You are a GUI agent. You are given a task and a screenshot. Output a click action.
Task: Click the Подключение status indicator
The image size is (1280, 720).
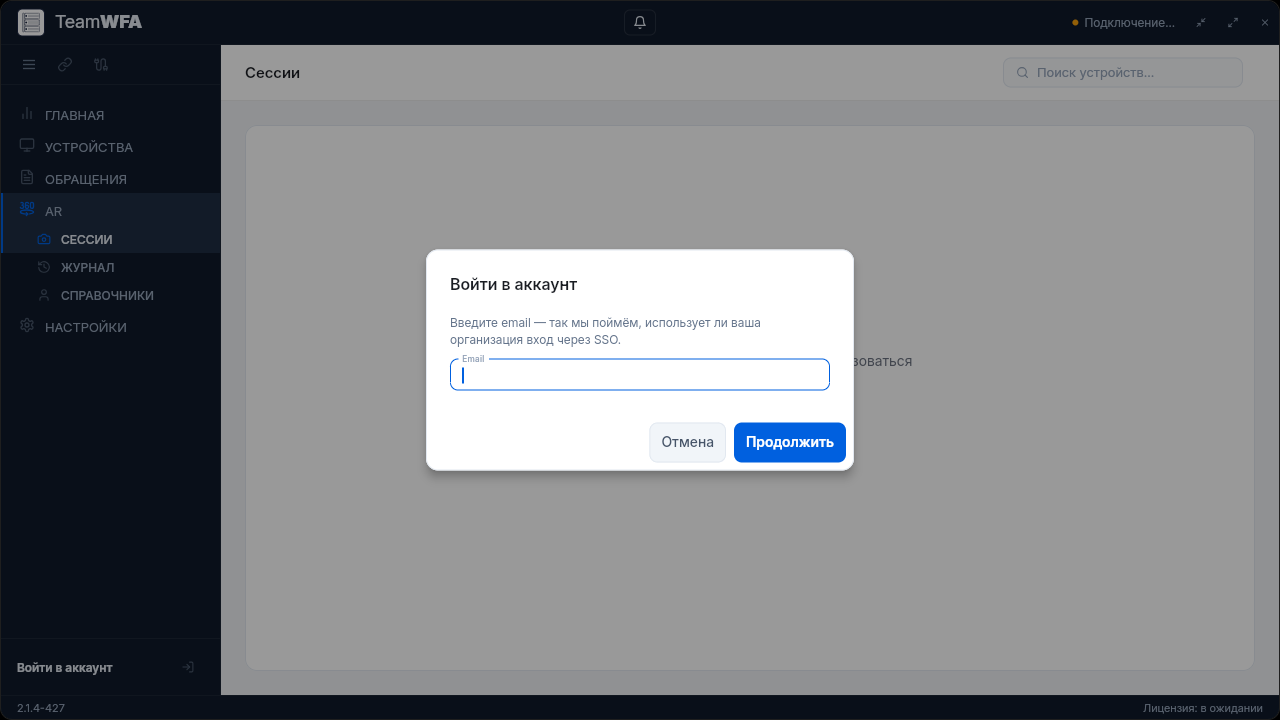[x=1123, y=22]
